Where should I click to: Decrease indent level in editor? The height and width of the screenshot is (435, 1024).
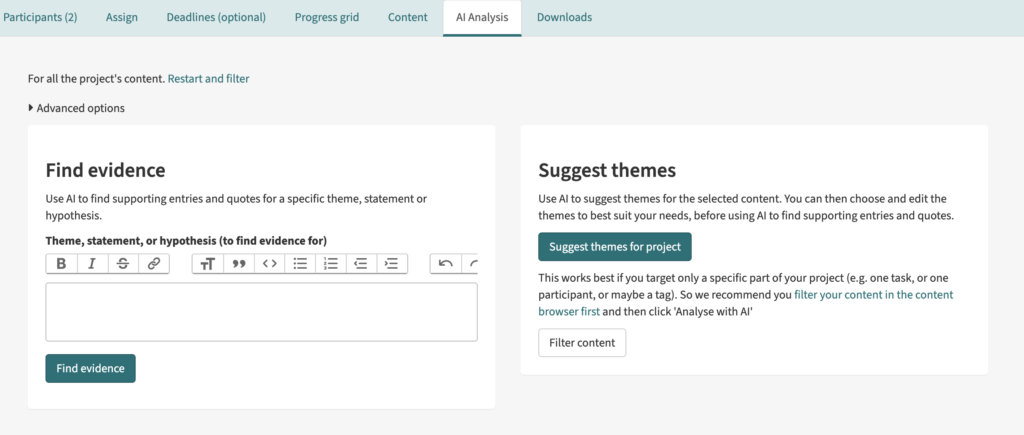[361, 264]
